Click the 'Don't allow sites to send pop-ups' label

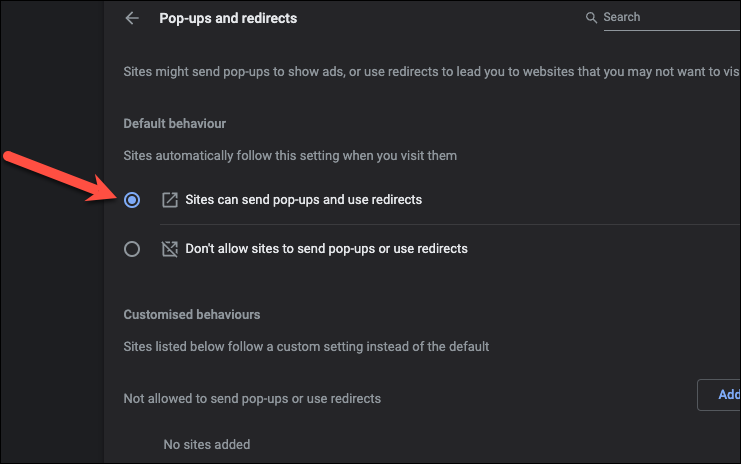(x=327, y=249)
